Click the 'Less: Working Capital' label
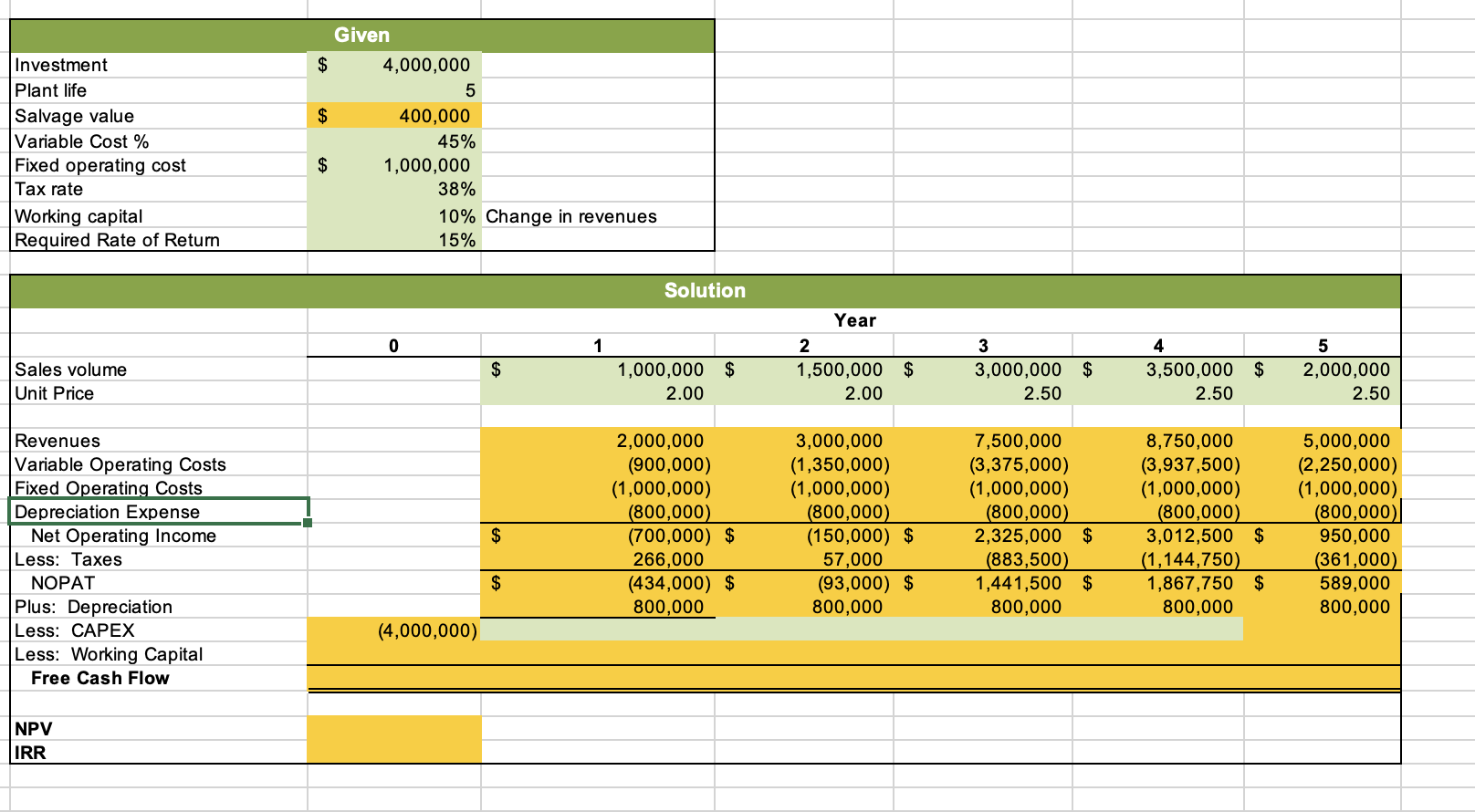This screenshot has height=812, width=1475. click(x=109, y=654)
